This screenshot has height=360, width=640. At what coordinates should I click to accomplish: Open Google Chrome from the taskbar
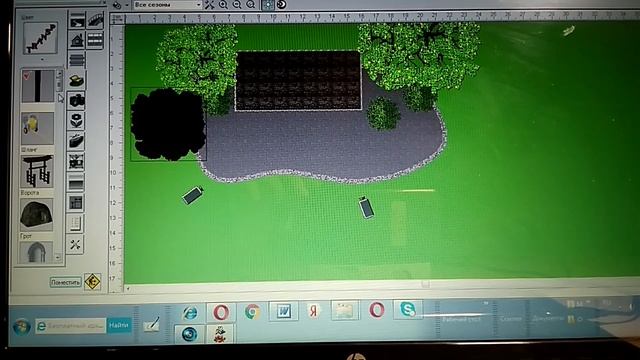click(252, 312)
